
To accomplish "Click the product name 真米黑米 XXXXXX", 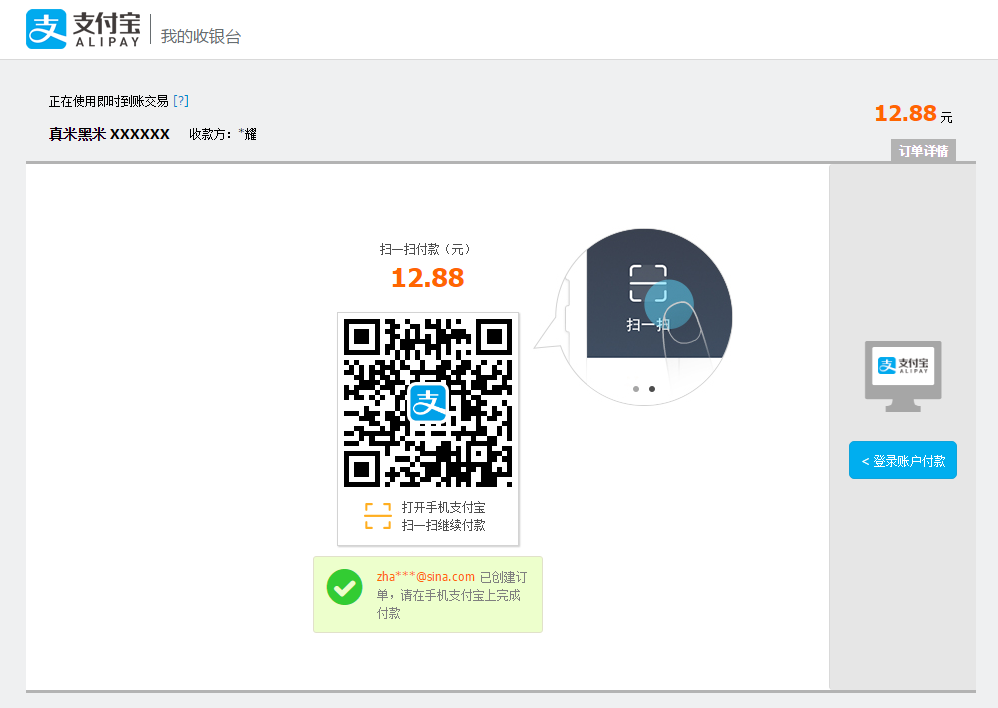I will (109, 134).
